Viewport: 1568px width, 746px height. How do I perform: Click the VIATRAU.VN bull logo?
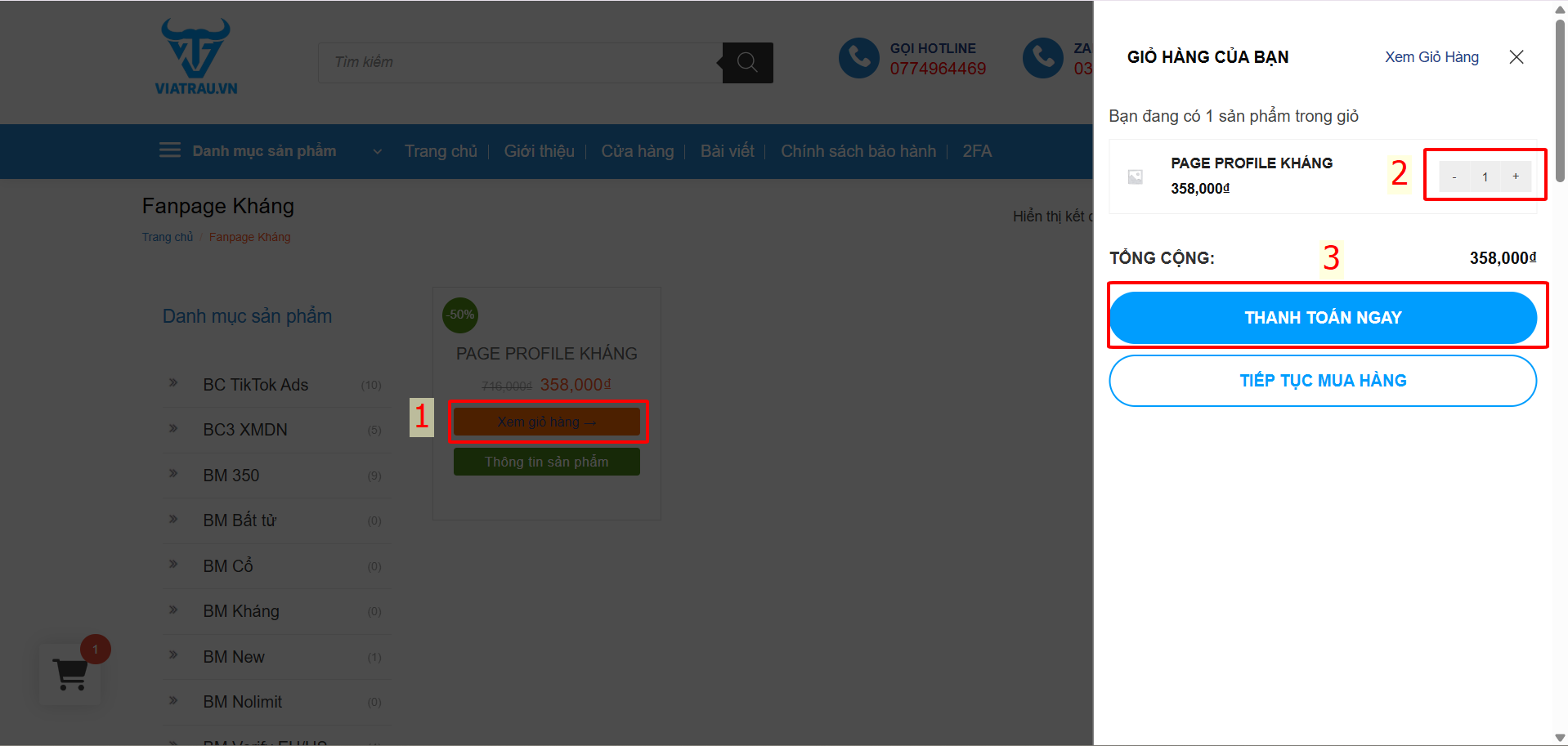pos(196,56)
